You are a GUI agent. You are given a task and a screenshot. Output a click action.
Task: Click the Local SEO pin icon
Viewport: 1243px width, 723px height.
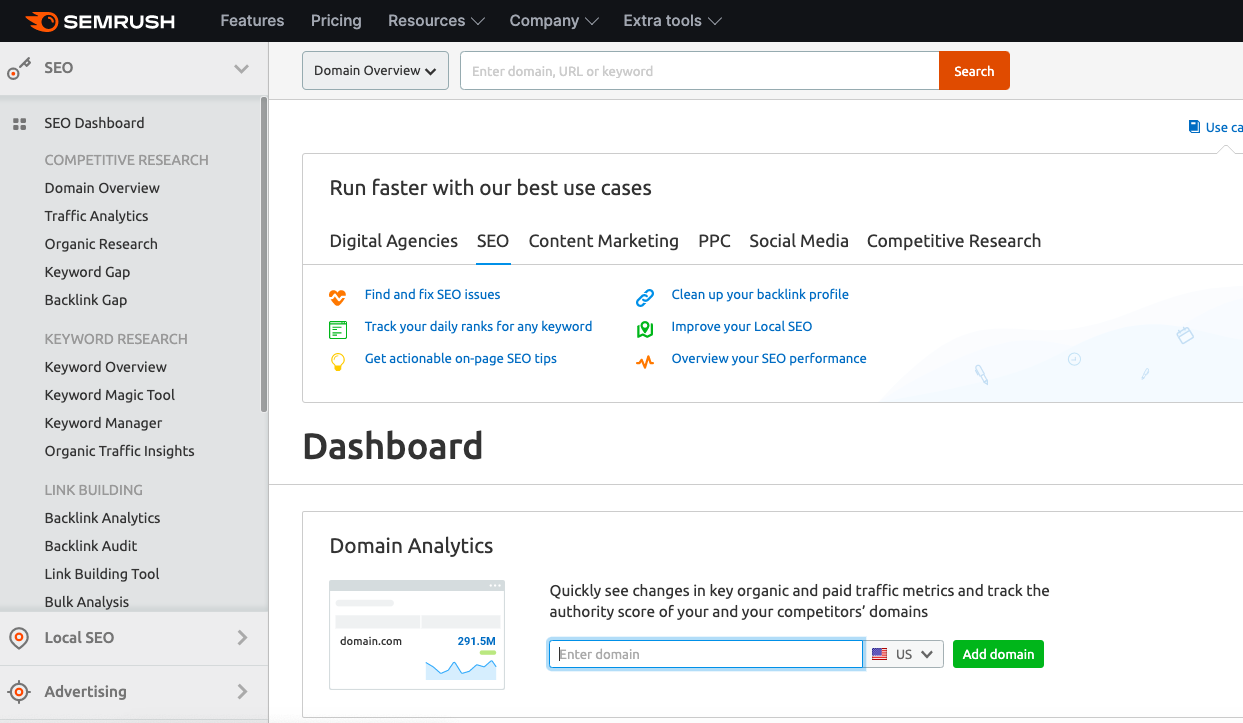click(18, 638)
